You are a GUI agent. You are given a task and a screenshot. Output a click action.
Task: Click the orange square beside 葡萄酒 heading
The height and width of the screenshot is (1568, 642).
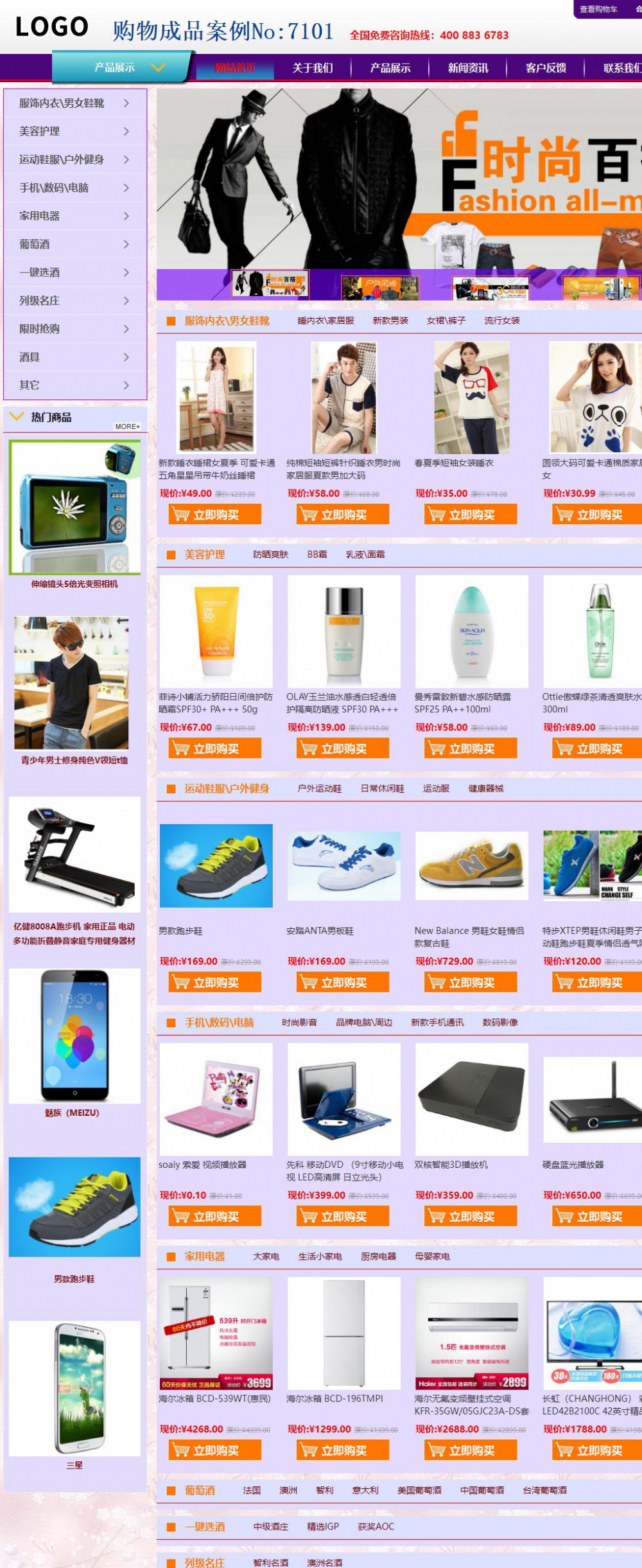(x=171, y=1490)
